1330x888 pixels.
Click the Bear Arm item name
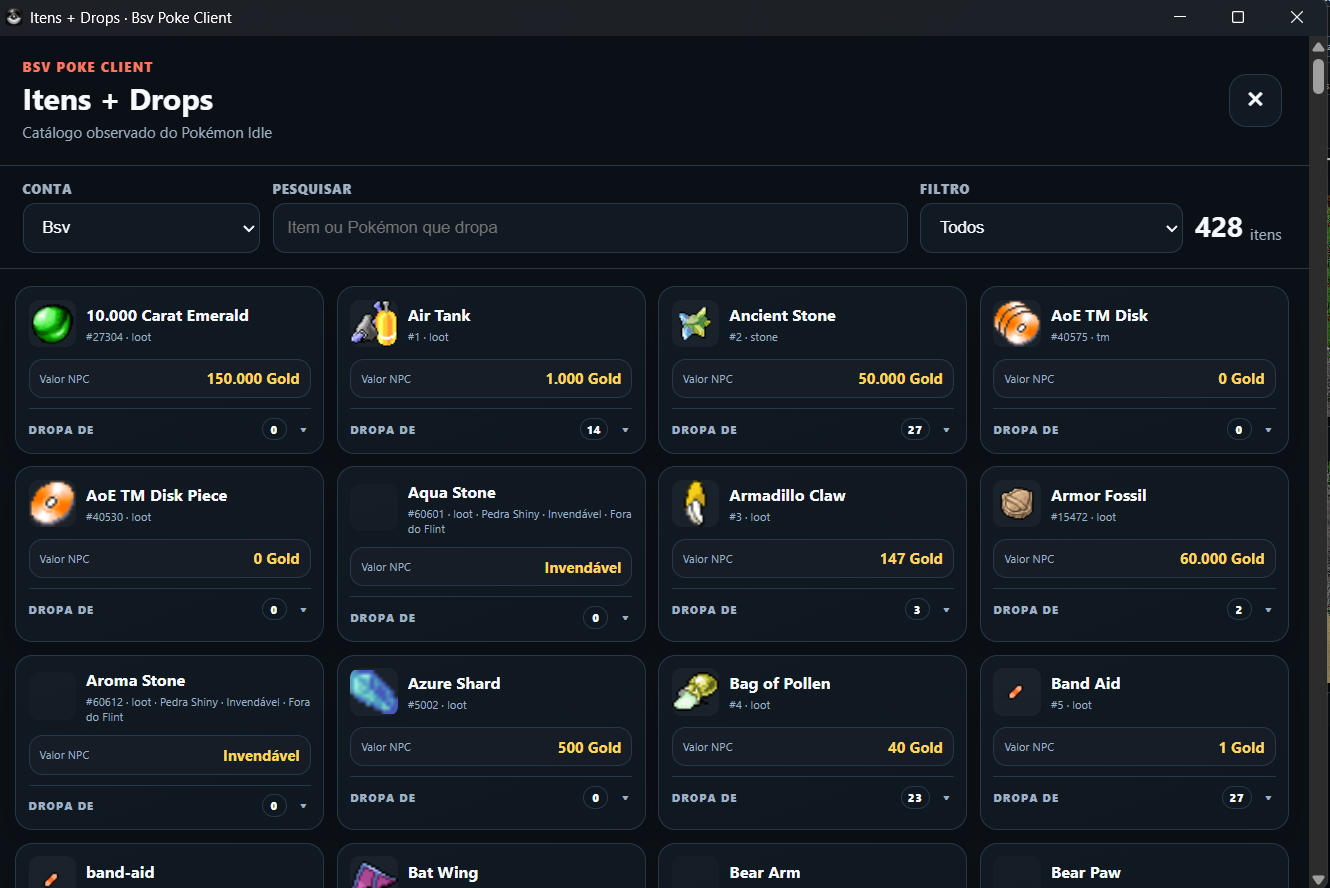point(765,873)
